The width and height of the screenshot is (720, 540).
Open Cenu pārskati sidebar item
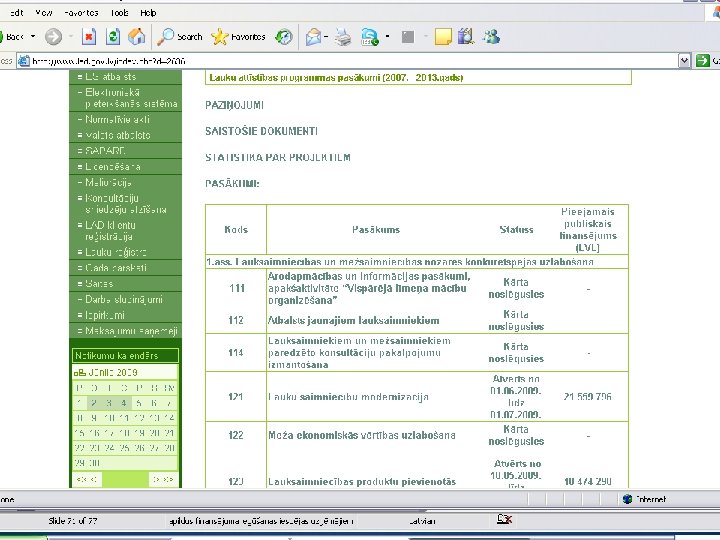tap(112, 268)
